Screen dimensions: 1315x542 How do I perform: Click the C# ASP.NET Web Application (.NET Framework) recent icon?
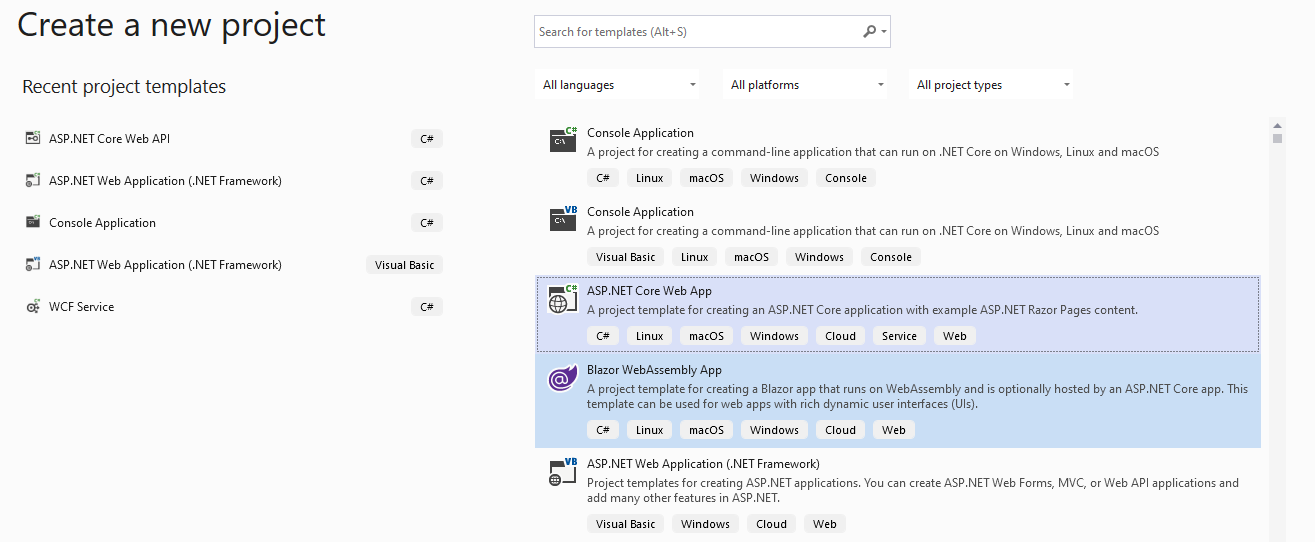33,181
